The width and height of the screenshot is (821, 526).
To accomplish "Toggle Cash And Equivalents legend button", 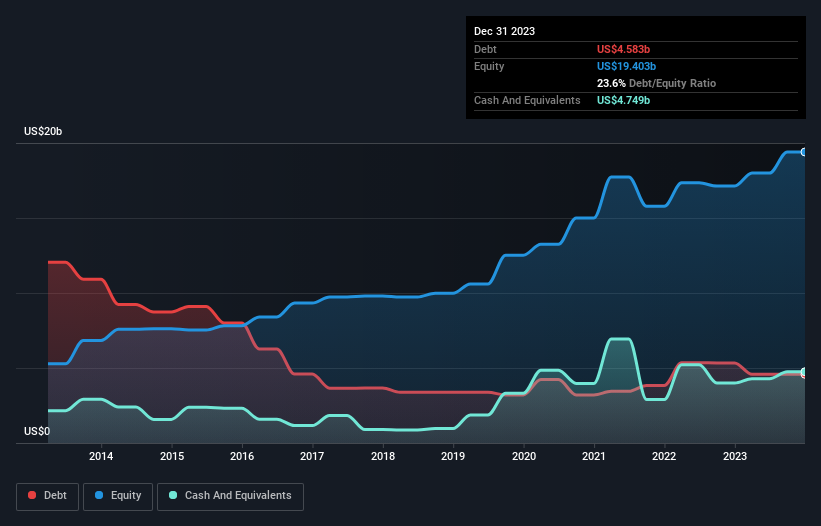I will 230,496.
